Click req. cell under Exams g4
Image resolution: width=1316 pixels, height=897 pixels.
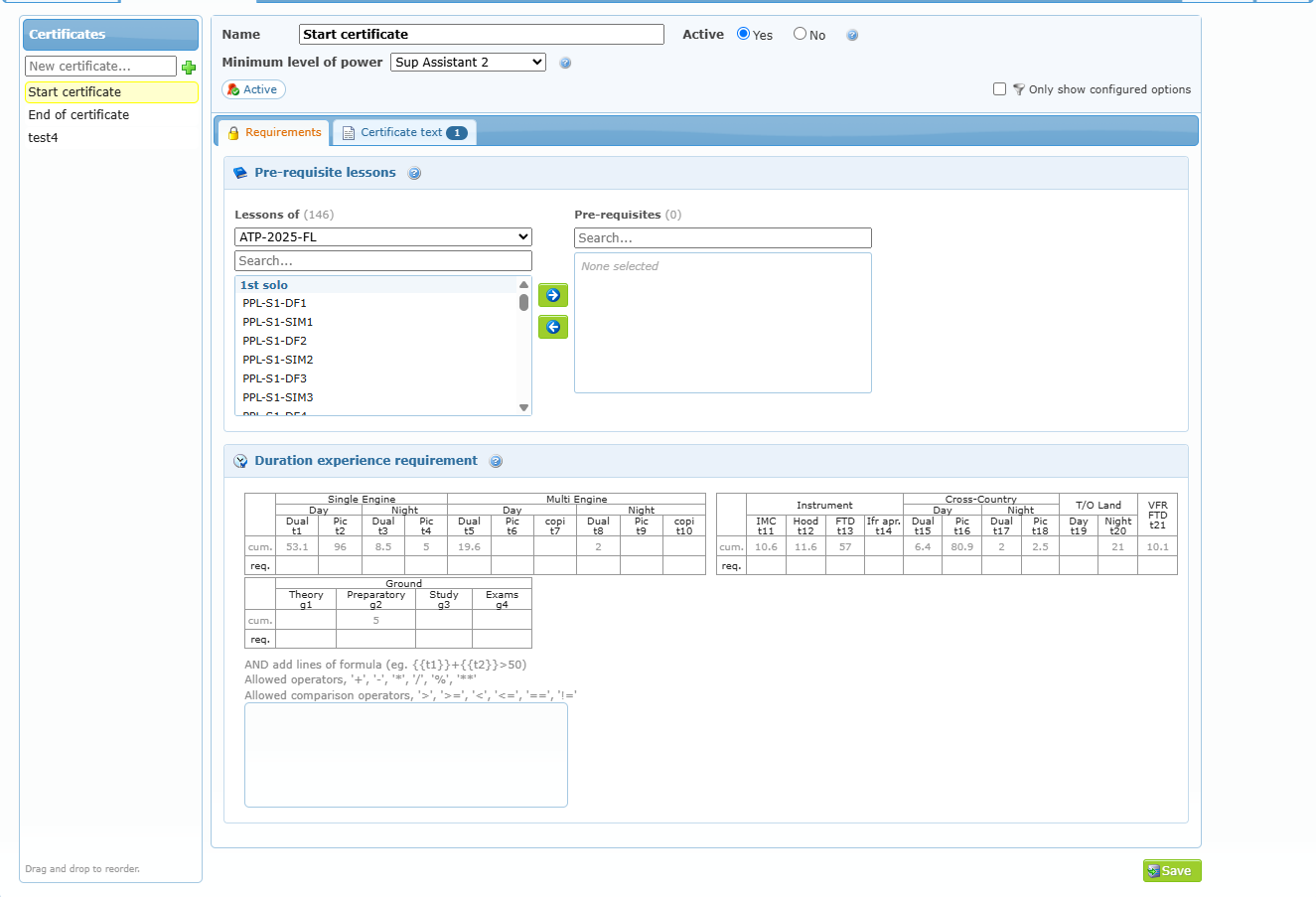click(x=502, y=640)
